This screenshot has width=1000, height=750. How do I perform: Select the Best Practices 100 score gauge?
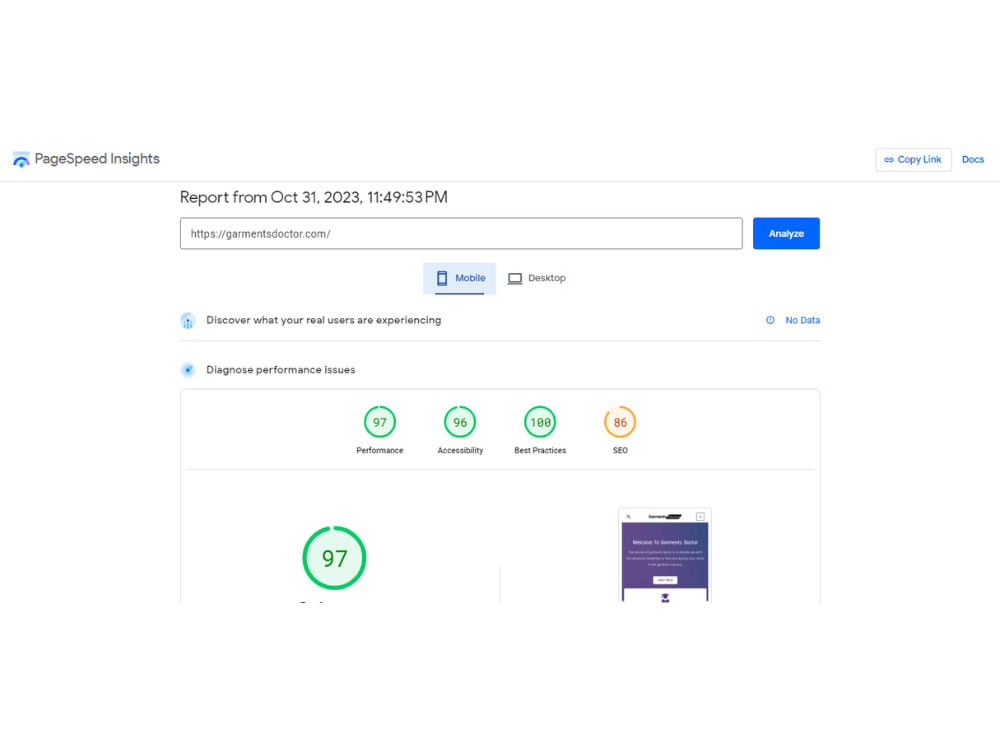pos(540,422)
